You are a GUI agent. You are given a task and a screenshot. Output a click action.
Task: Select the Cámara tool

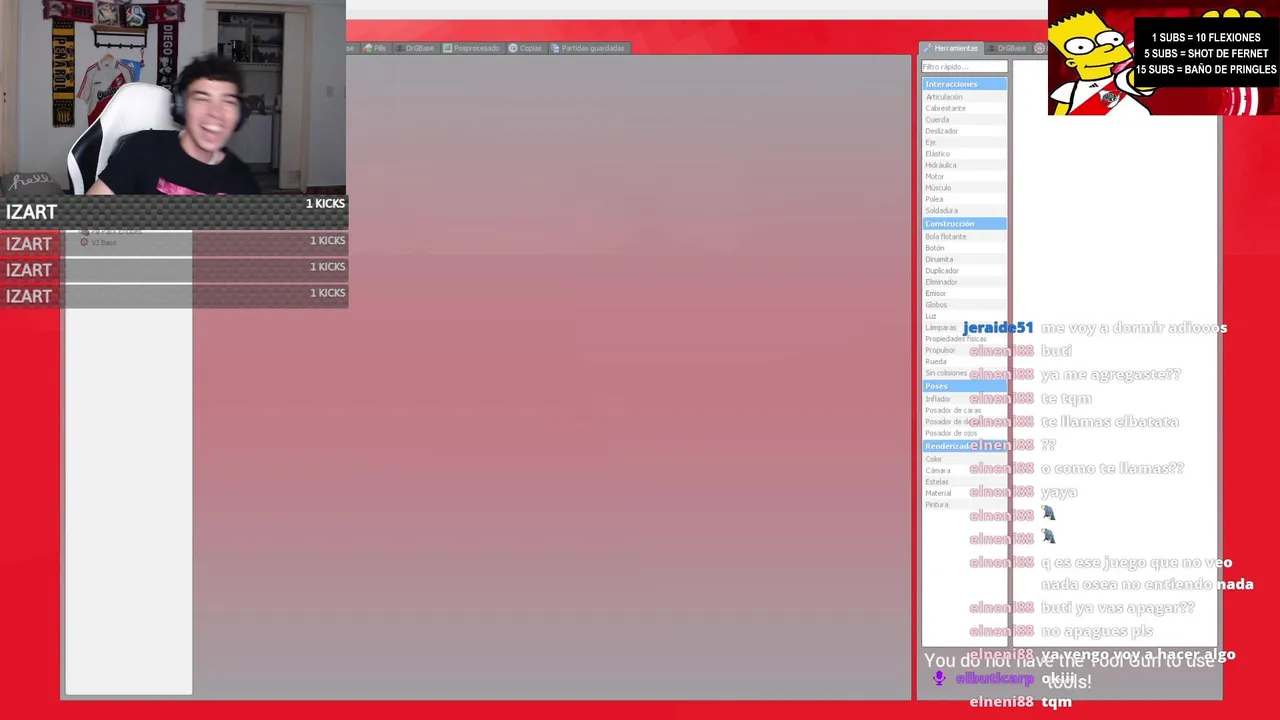click(x=964, y=471)
